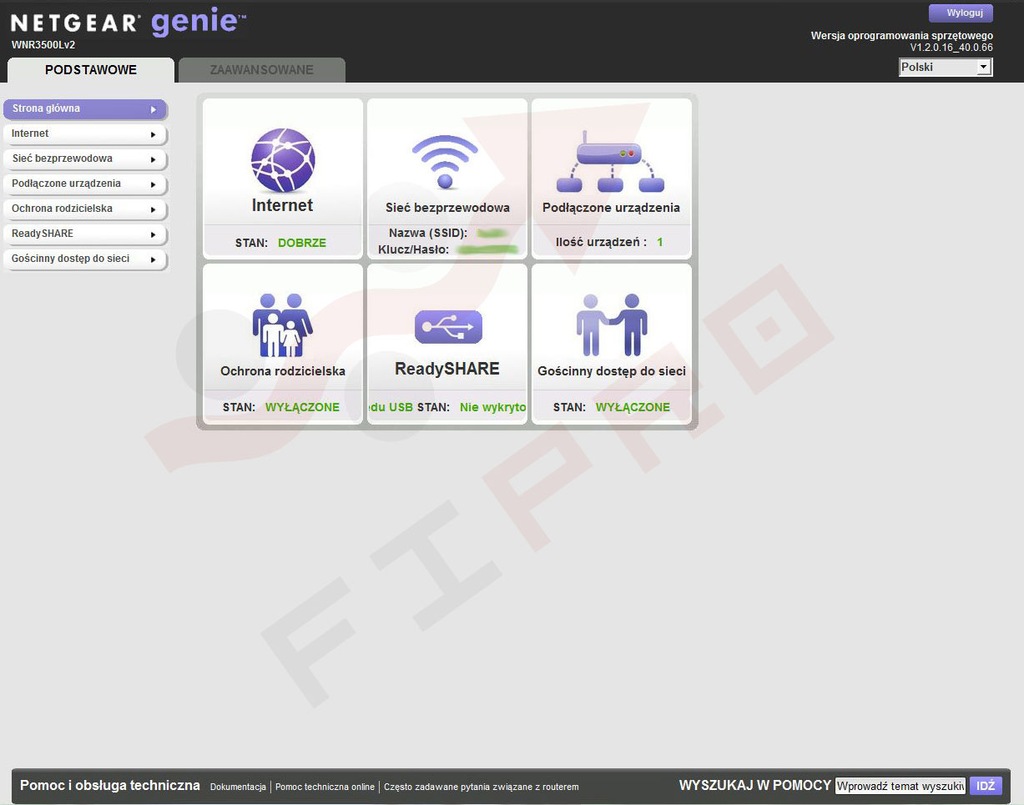The width and height of the screenshot is (1024, 805).
Task: Select Internet in the sidebar menu
Action: point(85,134)
